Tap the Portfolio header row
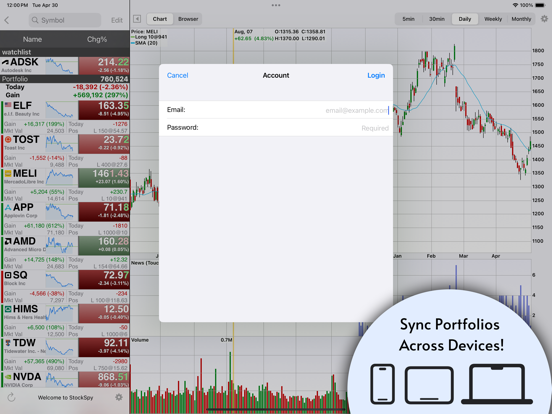 click(x=65, y=79)
